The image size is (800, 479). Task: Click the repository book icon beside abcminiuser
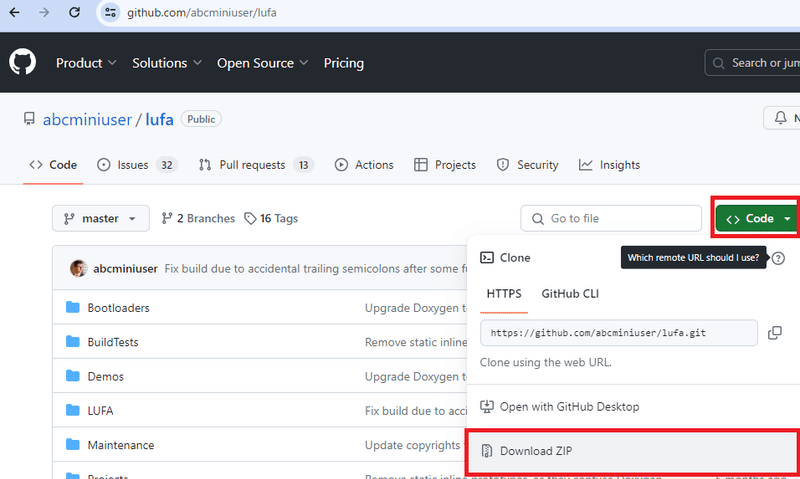[29, 119]
